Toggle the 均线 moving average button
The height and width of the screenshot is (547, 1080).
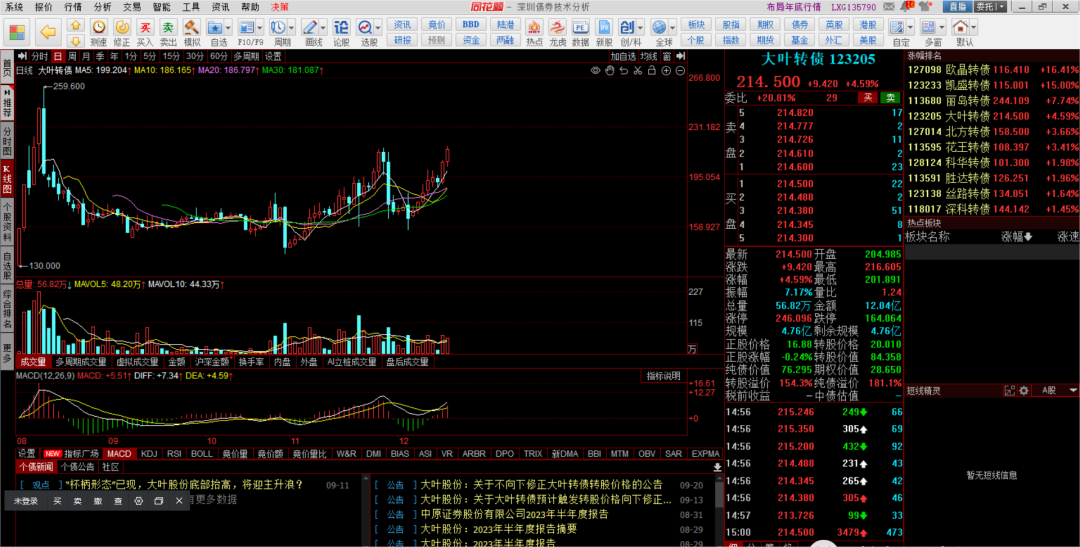pos(648,56)
